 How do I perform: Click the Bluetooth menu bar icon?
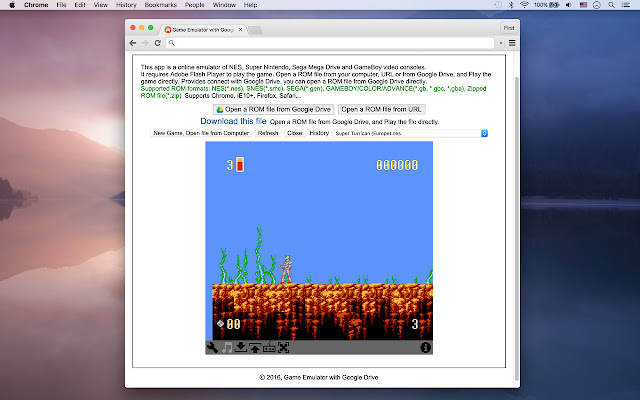click(511, 5)
